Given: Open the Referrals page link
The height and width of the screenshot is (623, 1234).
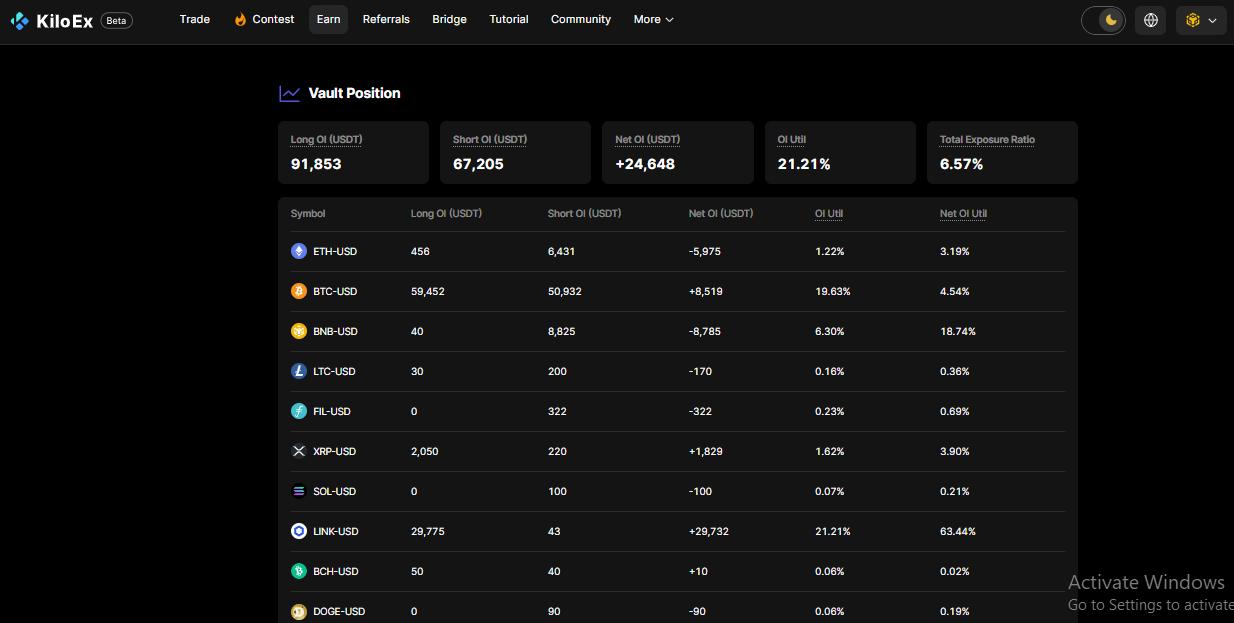Looking at the screenshot, I should click(x=386, y=19).
